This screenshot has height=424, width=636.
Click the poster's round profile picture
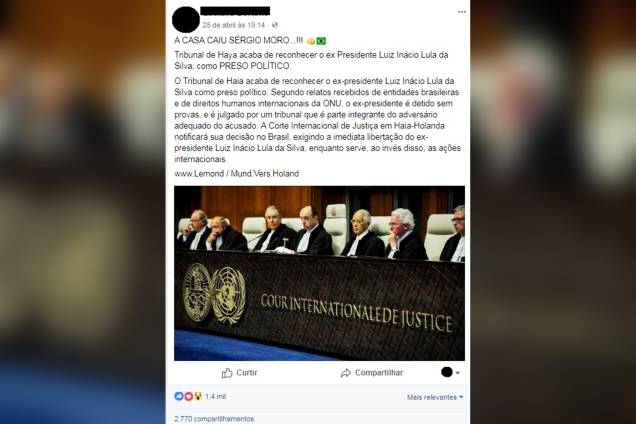pos(186,20)
